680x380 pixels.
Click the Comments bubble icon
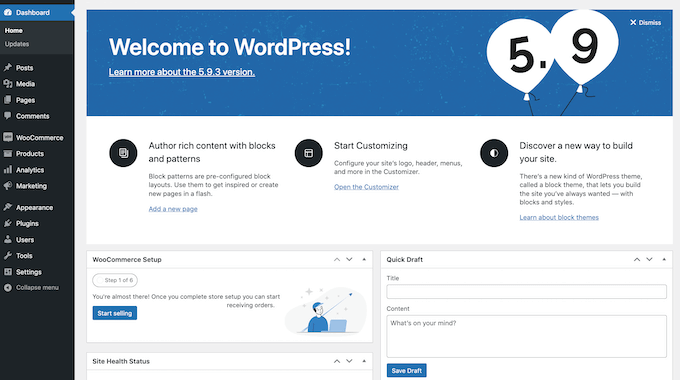(7, 116)
